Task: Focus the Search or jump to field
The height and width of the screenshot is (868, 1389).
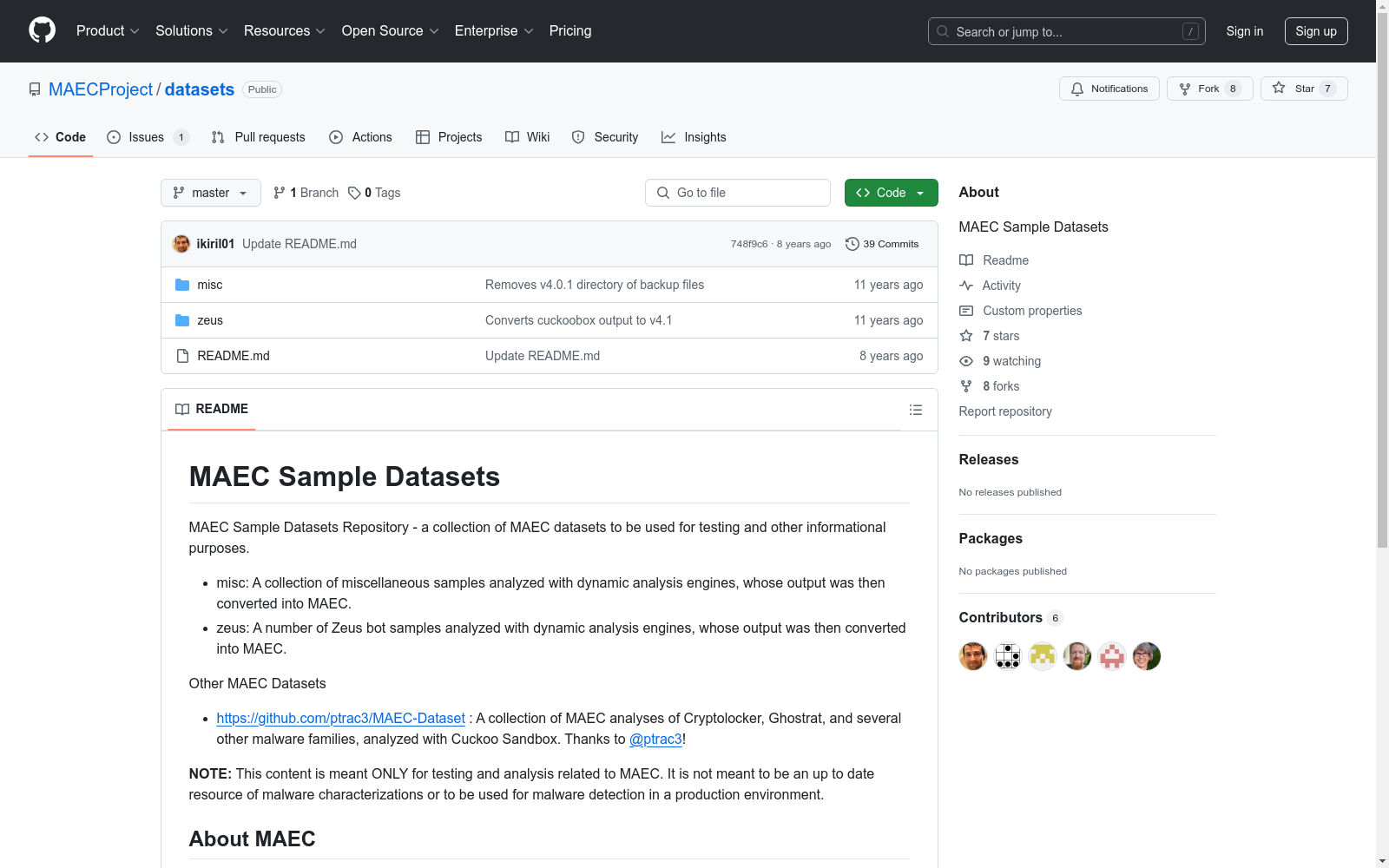Action: pos(1067,31)
